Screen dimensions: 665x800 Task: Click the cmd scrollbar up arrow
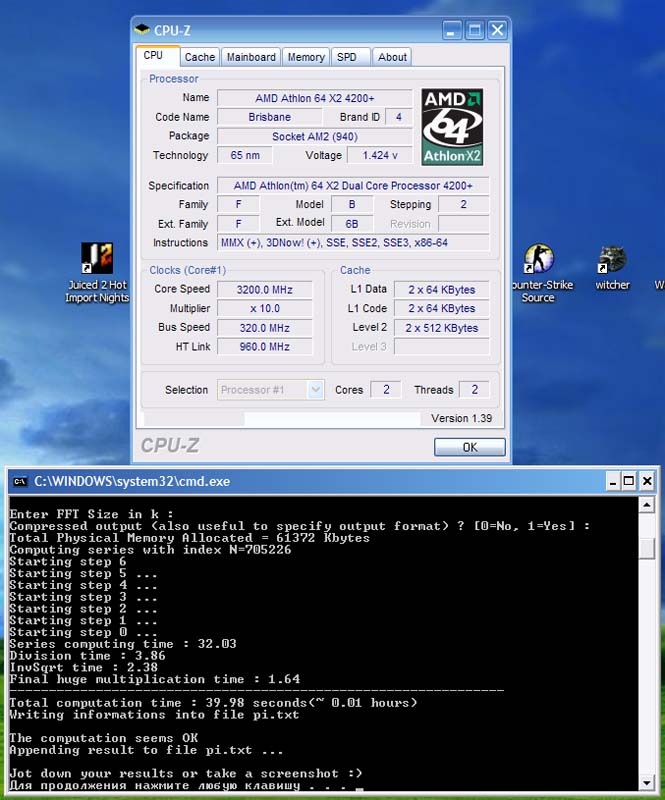647,505
